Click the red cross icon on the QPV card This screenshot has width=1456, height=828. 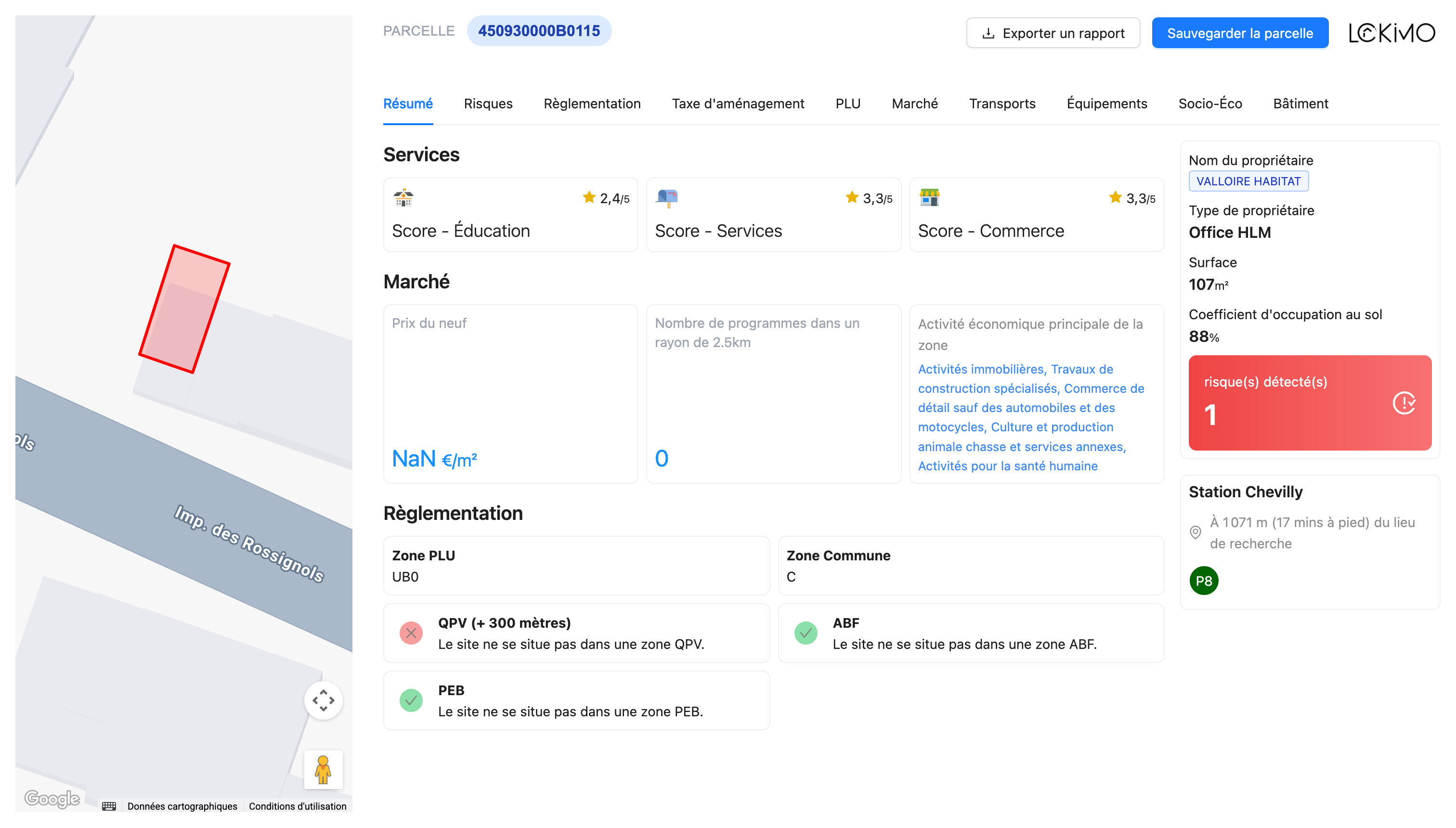coord(411,633)
